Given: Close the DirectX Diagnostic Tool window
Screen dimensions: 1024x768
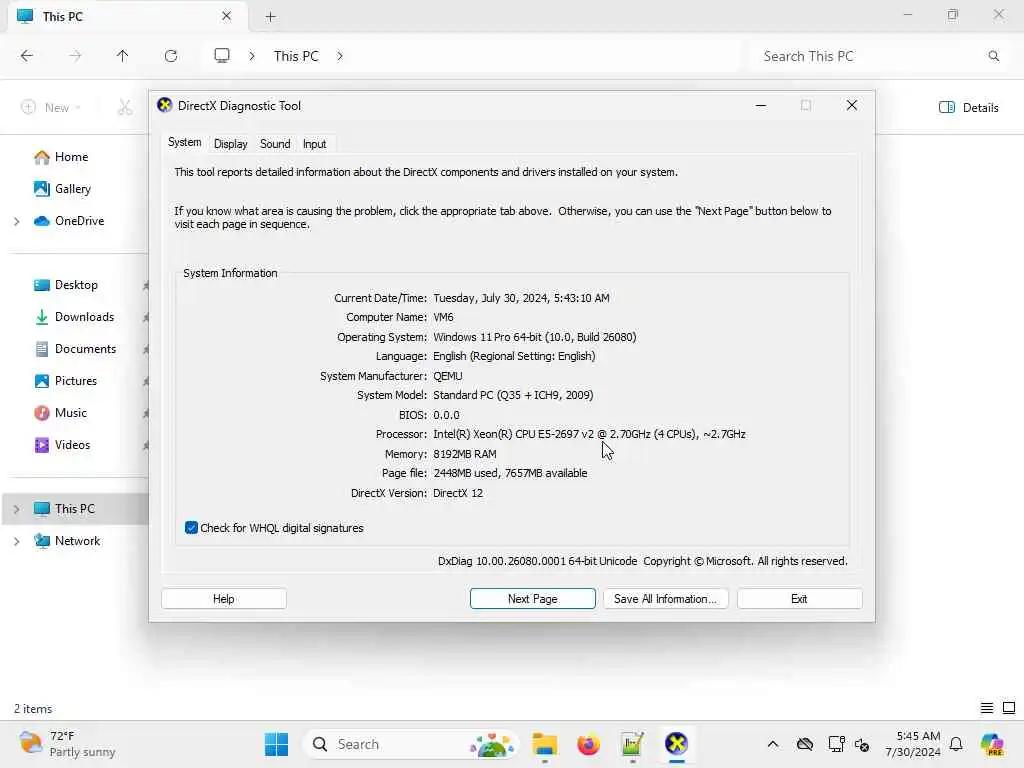Looking at the screenshot, I should click(852, 105).
